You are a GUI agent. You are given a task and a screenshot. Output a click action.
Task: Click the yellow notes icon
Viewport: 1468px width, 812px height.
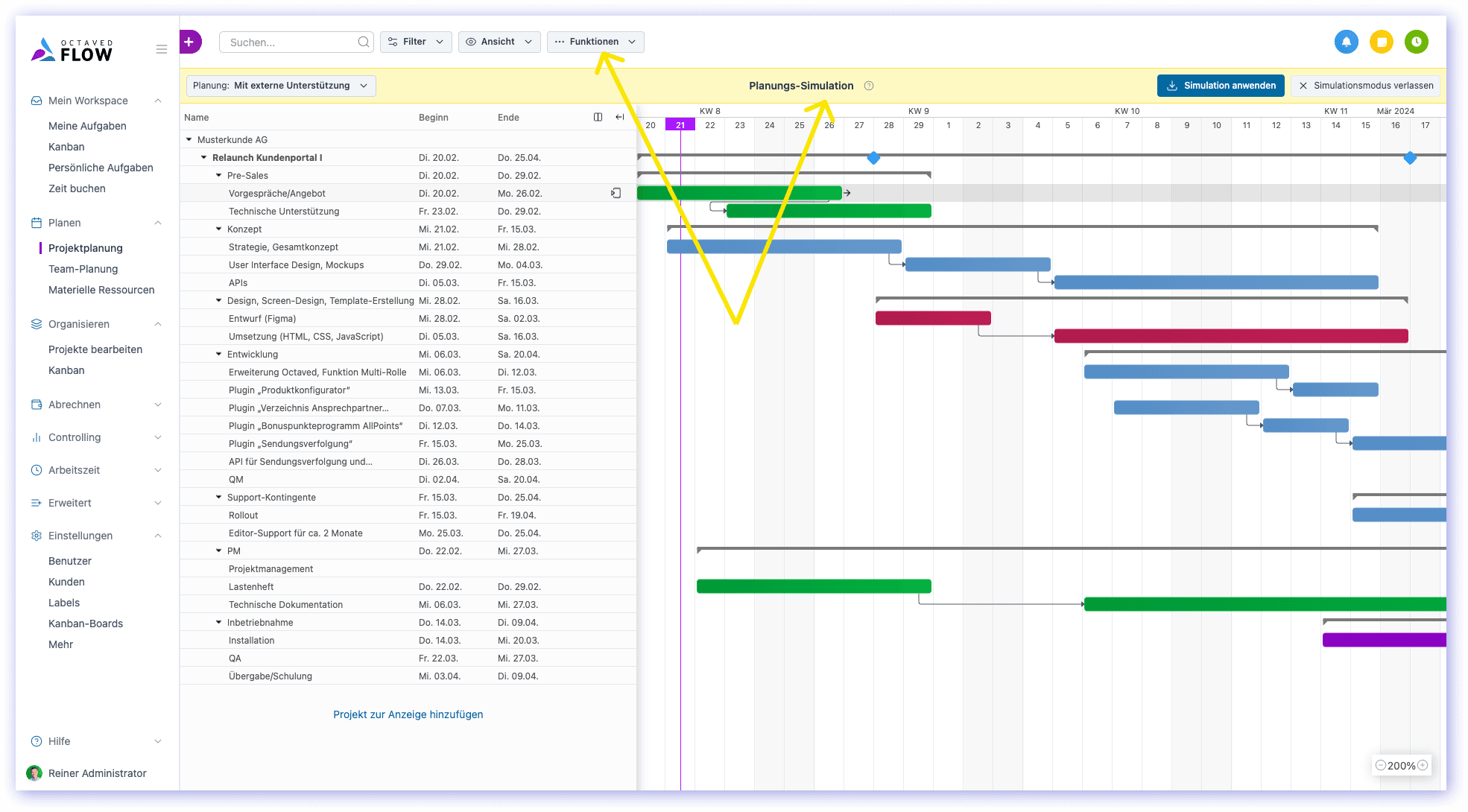click(1381, 42)
